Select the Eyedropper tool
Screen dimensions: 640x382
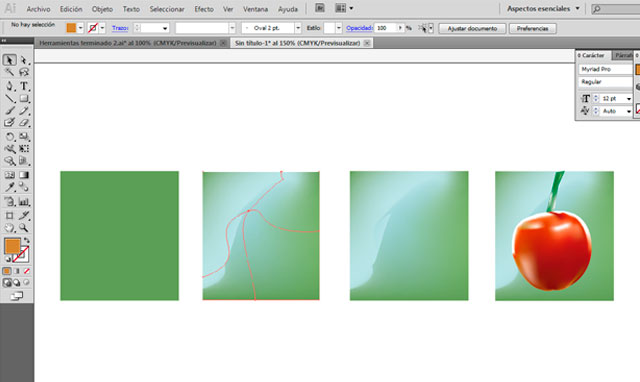click(9, 187)
